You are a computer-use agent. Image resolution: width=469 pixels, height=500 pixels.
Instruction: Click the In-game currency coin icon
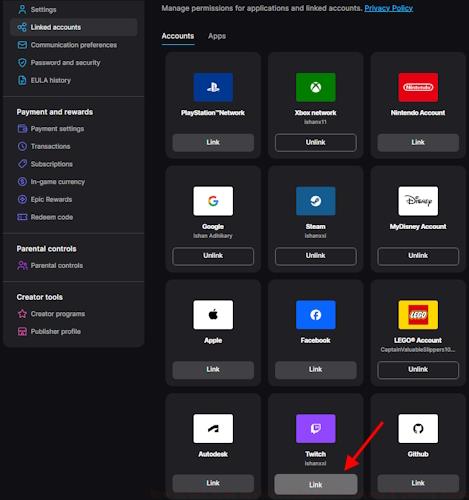pyautogui.click(x=22, y=181)
